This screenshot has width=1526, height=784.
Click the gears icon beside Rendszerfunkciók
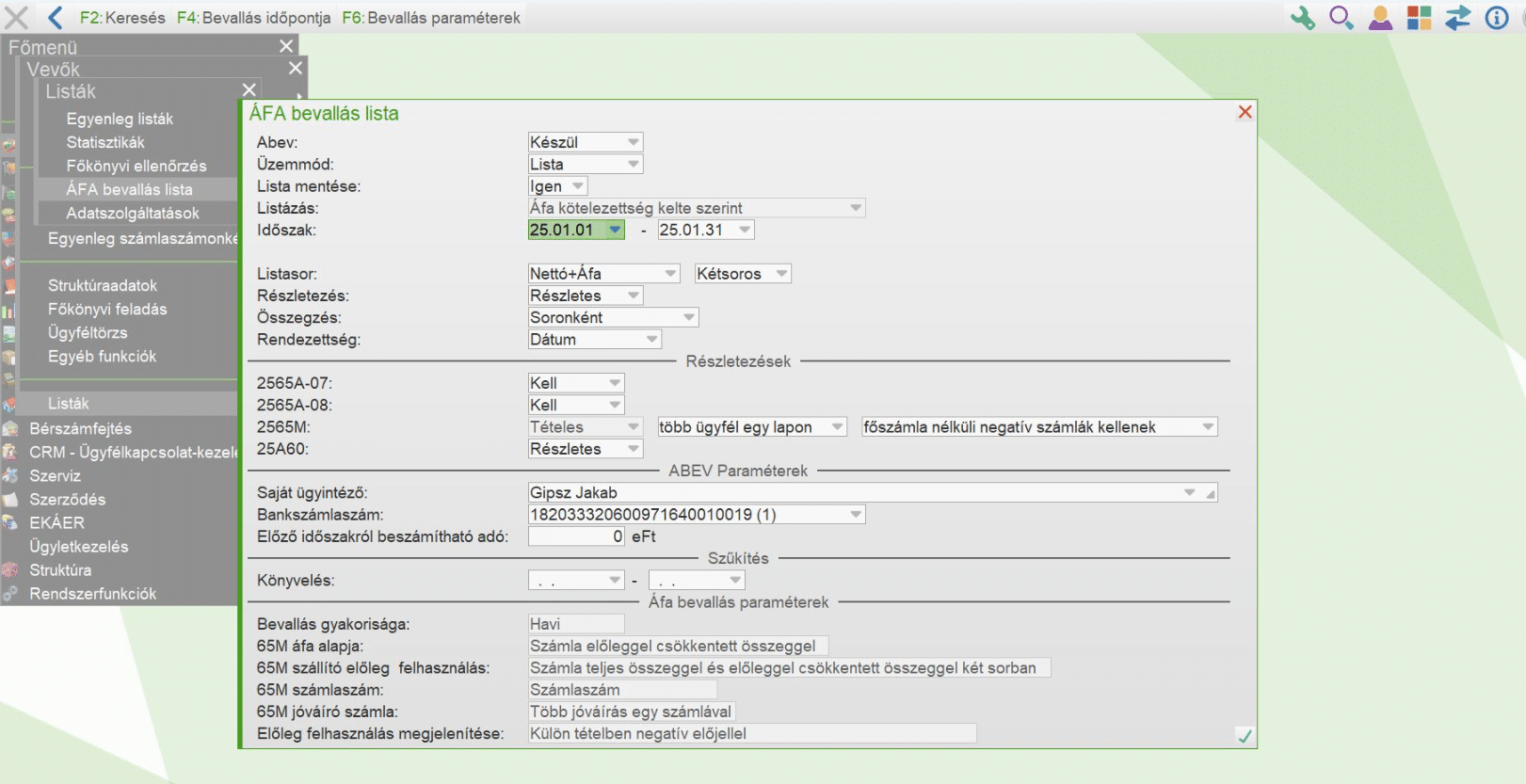[10, 594]
